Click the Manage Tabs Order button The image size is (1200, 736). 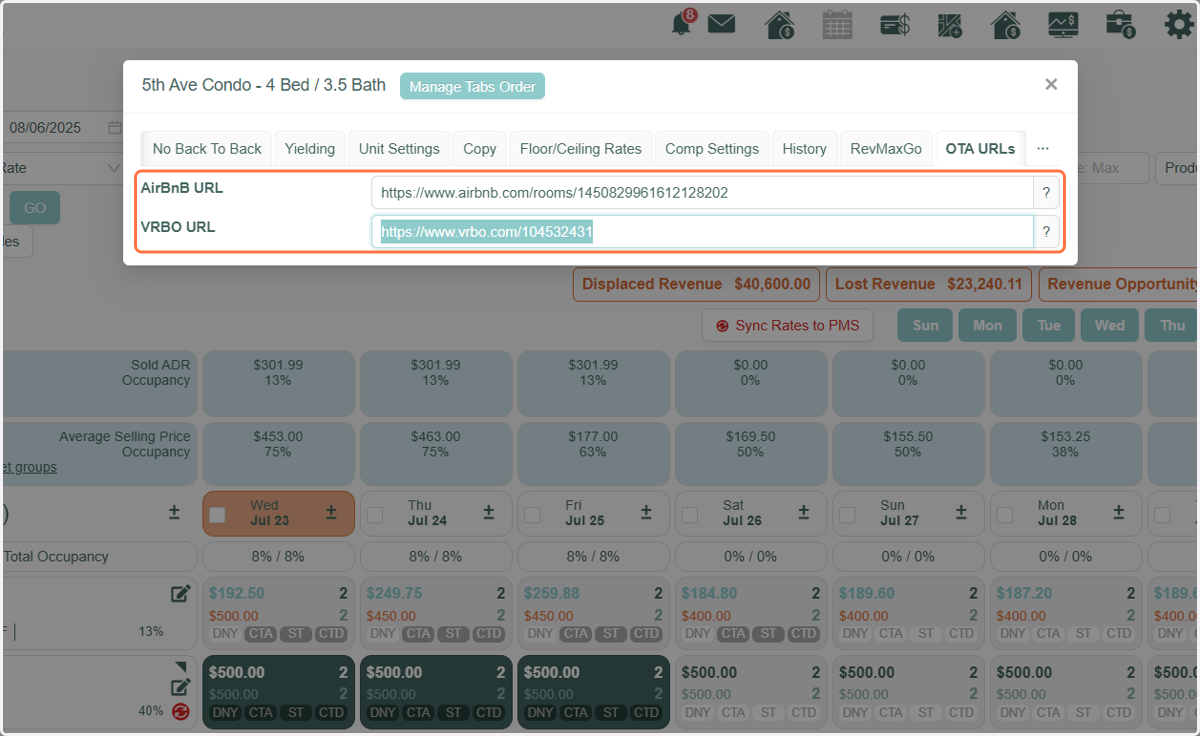472,86
